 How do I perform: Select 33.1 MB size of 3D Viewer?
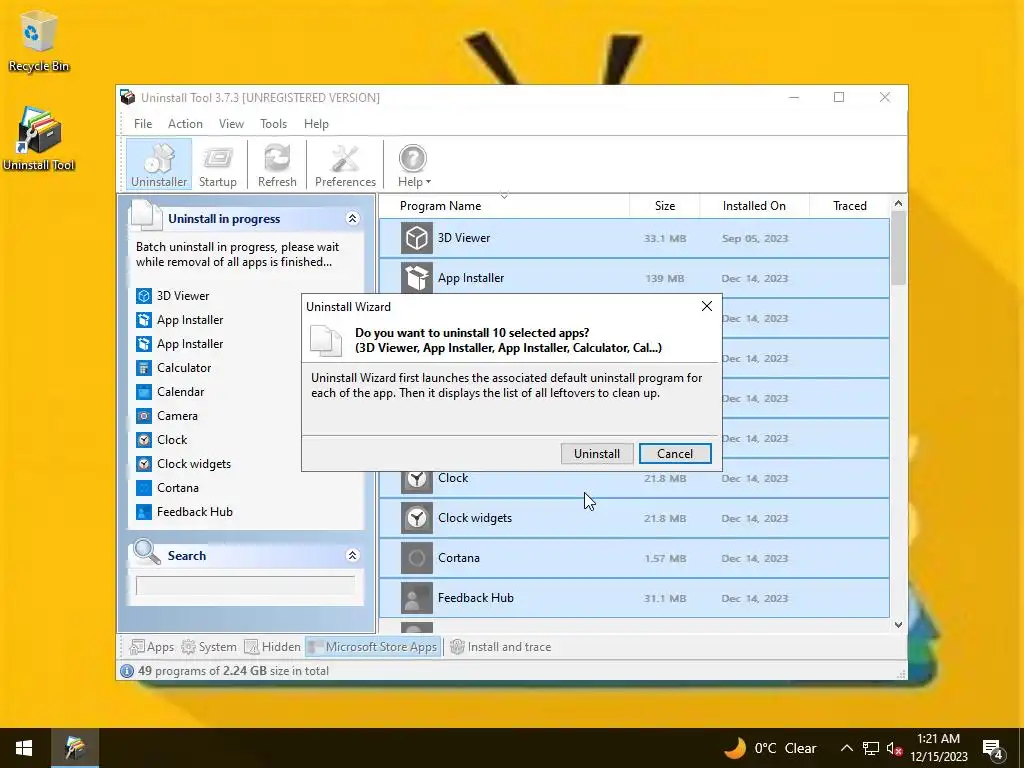[665, 238]
